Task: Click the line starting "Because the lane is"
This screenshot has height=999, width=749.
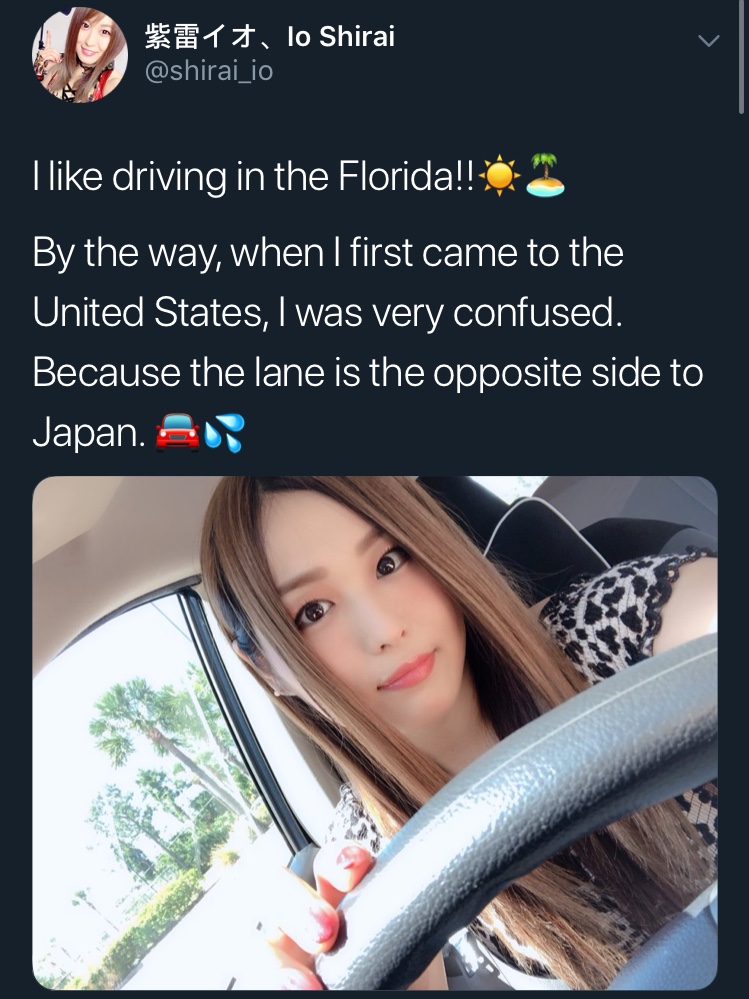Action: 368,372
